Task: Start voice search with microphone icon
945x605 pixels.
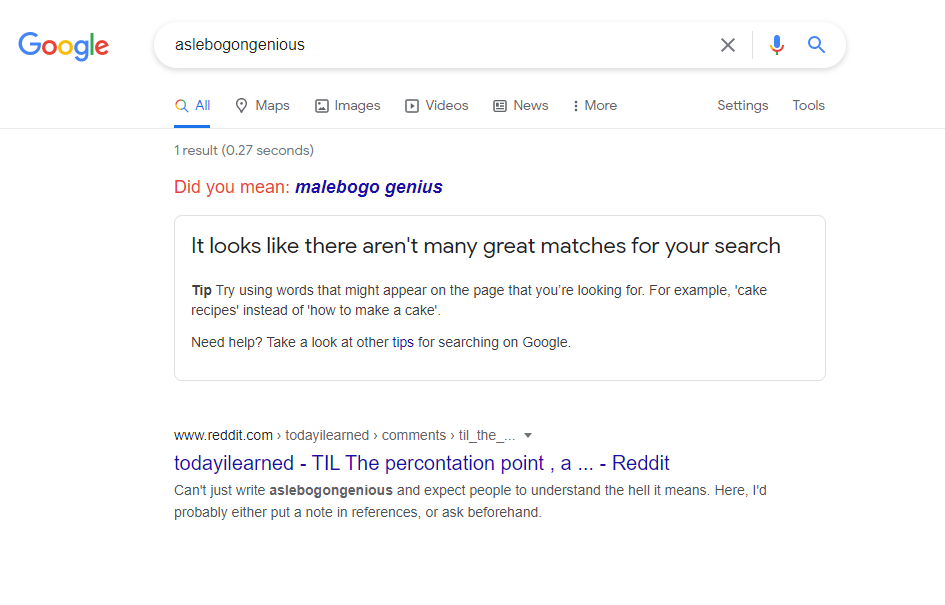Action: [x=777, y=45]
